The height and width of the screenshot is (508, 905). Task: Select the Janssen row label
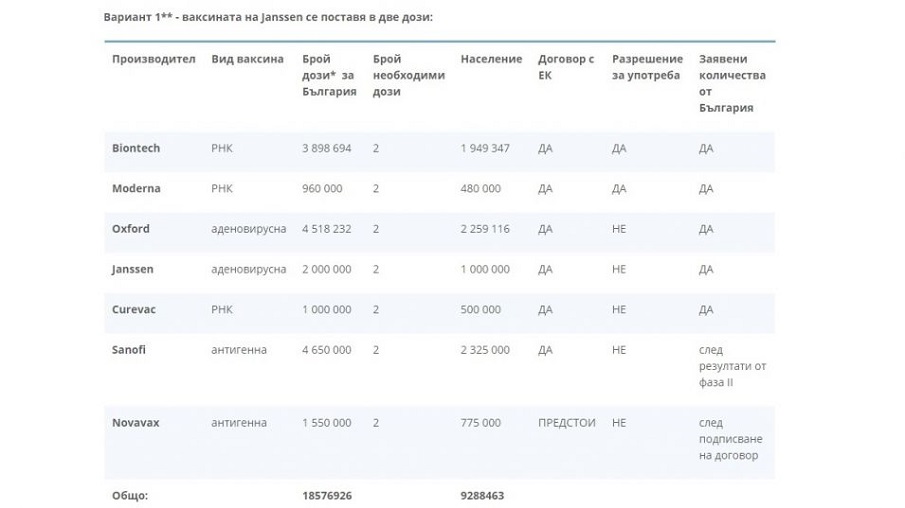pos(133,269)
